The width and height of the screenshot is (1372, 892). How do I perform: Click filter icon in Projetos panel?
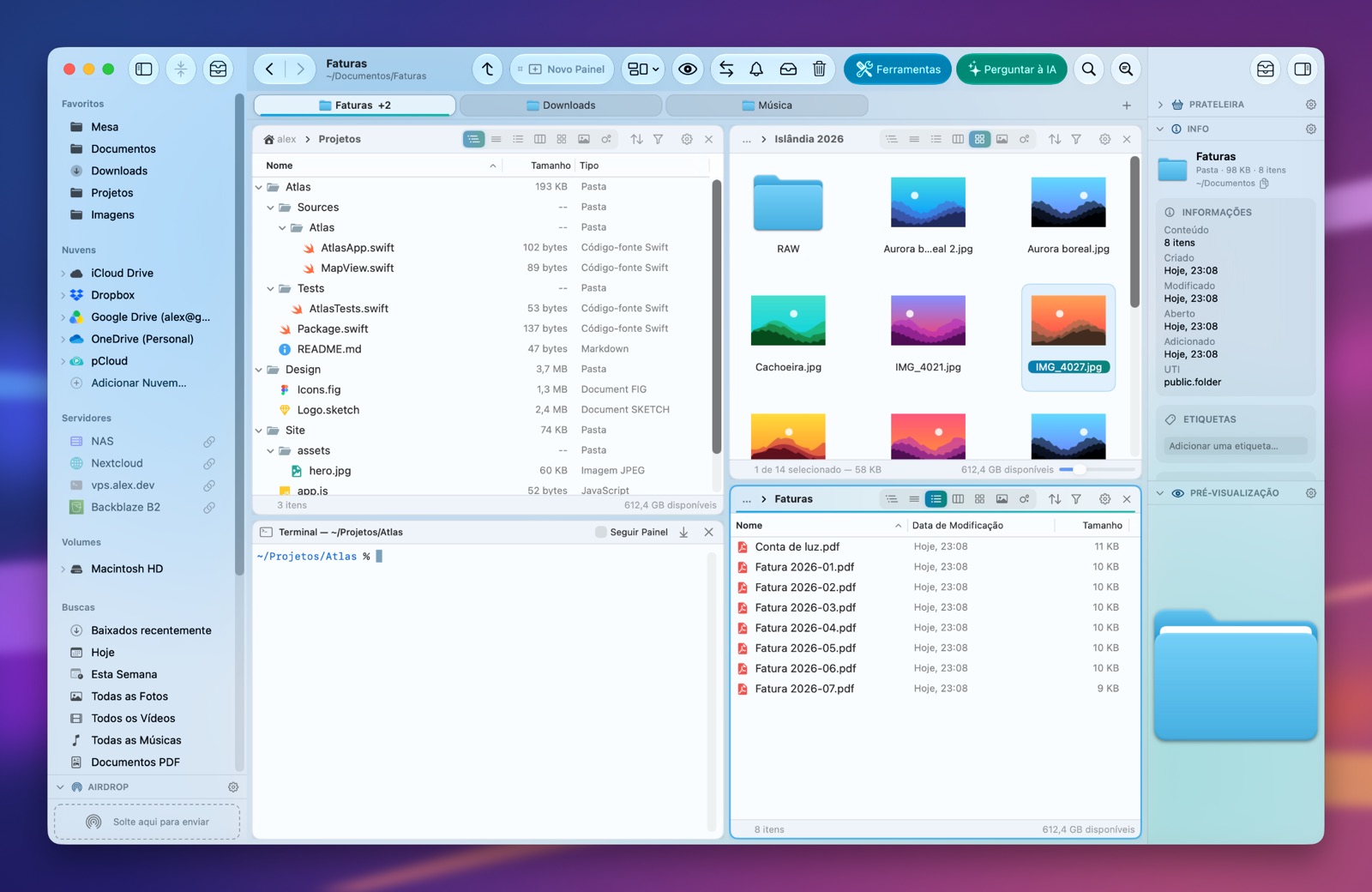(658, 139)
